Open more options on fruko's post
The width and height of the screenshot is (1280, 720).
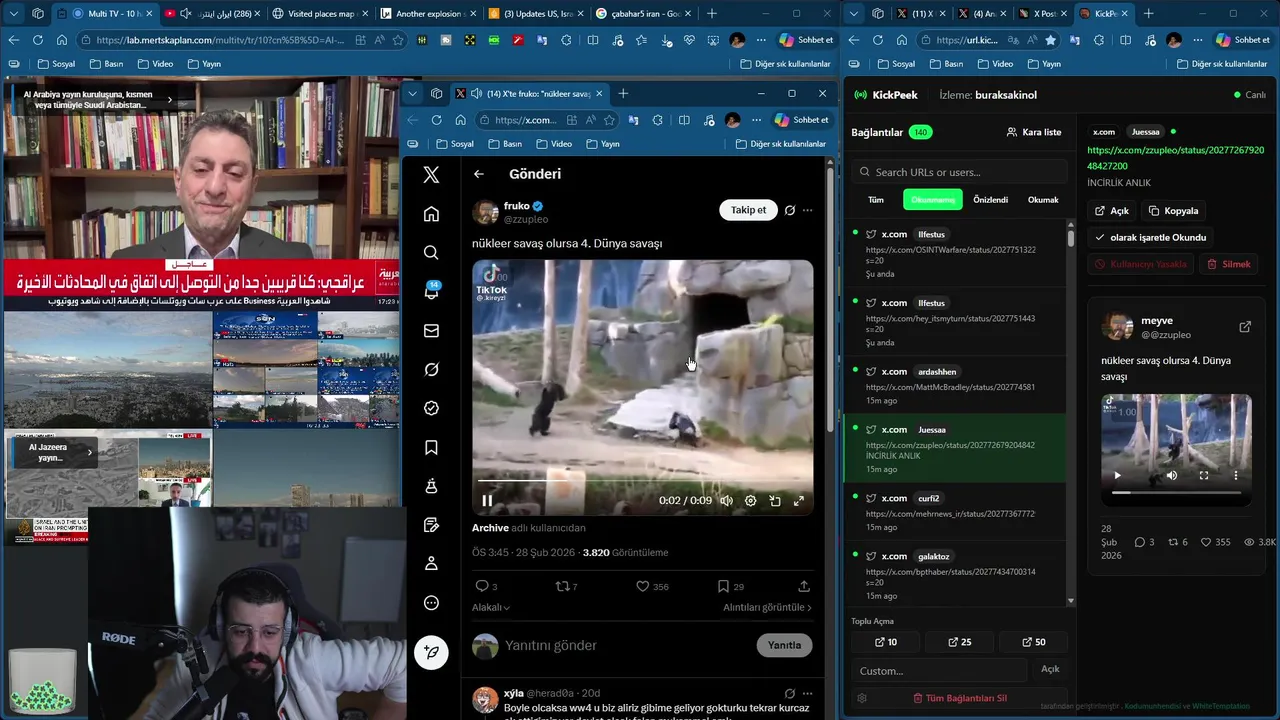807,210
